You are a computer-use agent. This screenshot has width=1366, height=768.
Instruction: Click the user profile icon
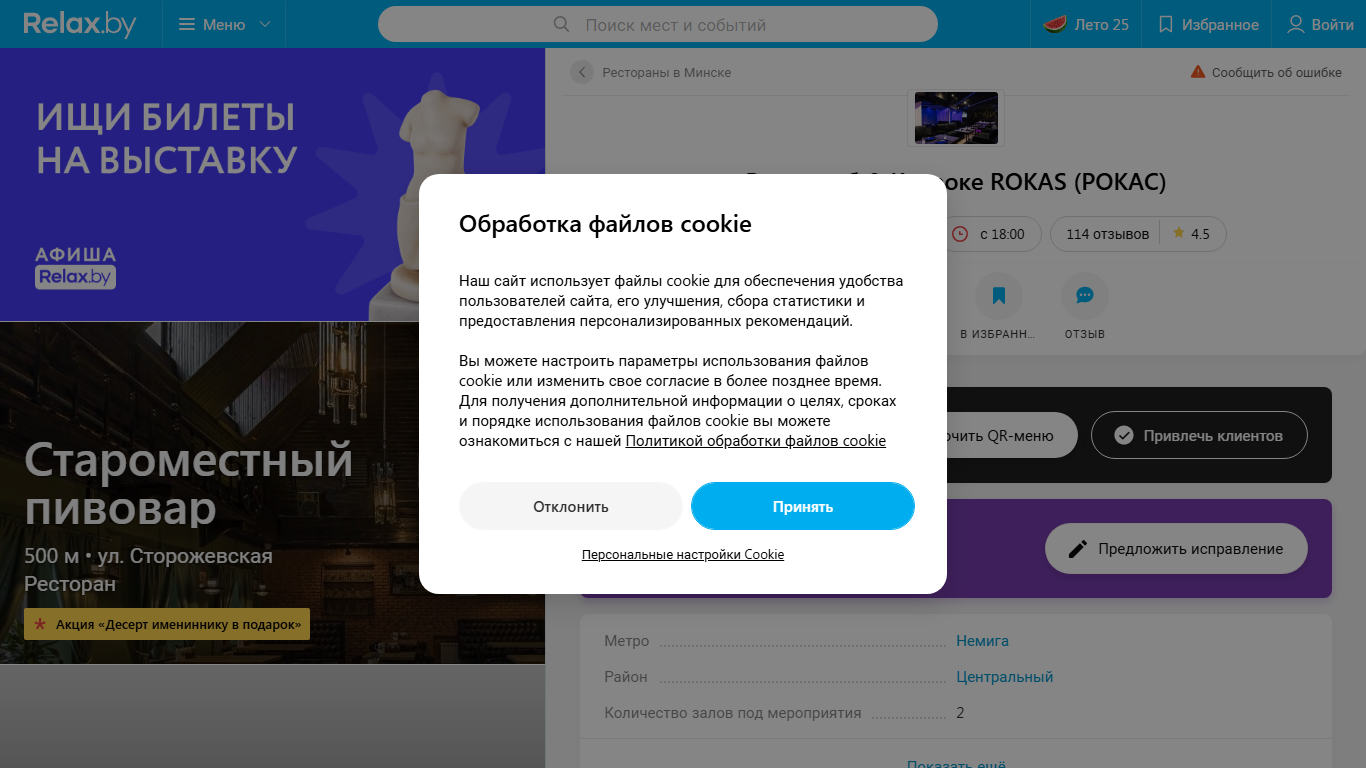[x=1295, y=24]
